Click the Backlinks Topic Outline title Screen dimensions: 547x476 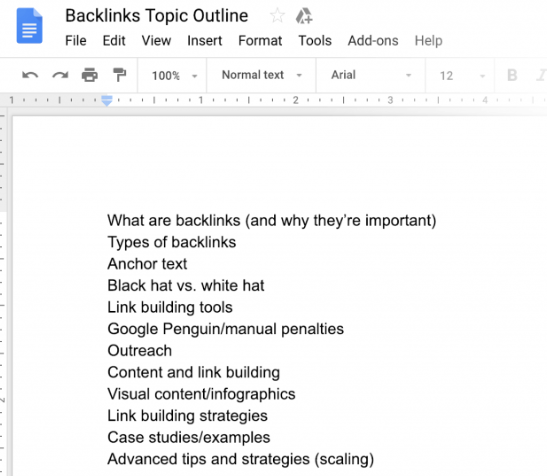157,16
